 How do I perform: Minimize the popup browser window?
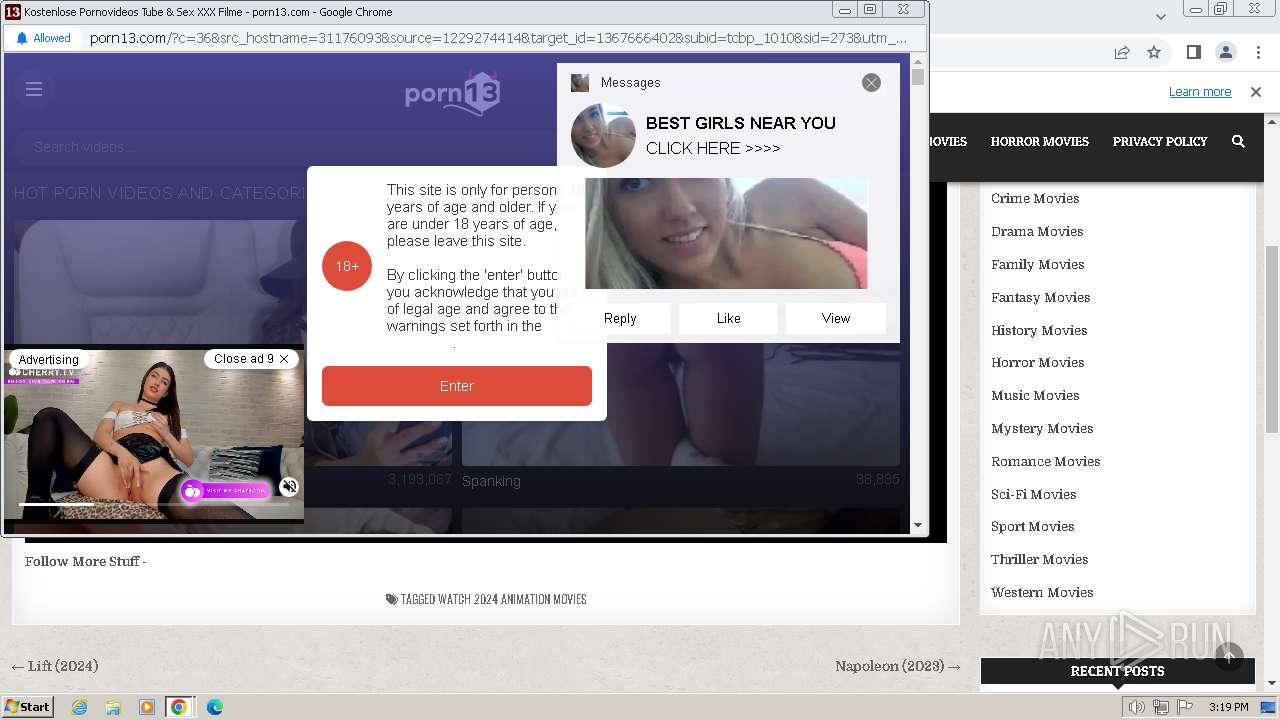845,10
